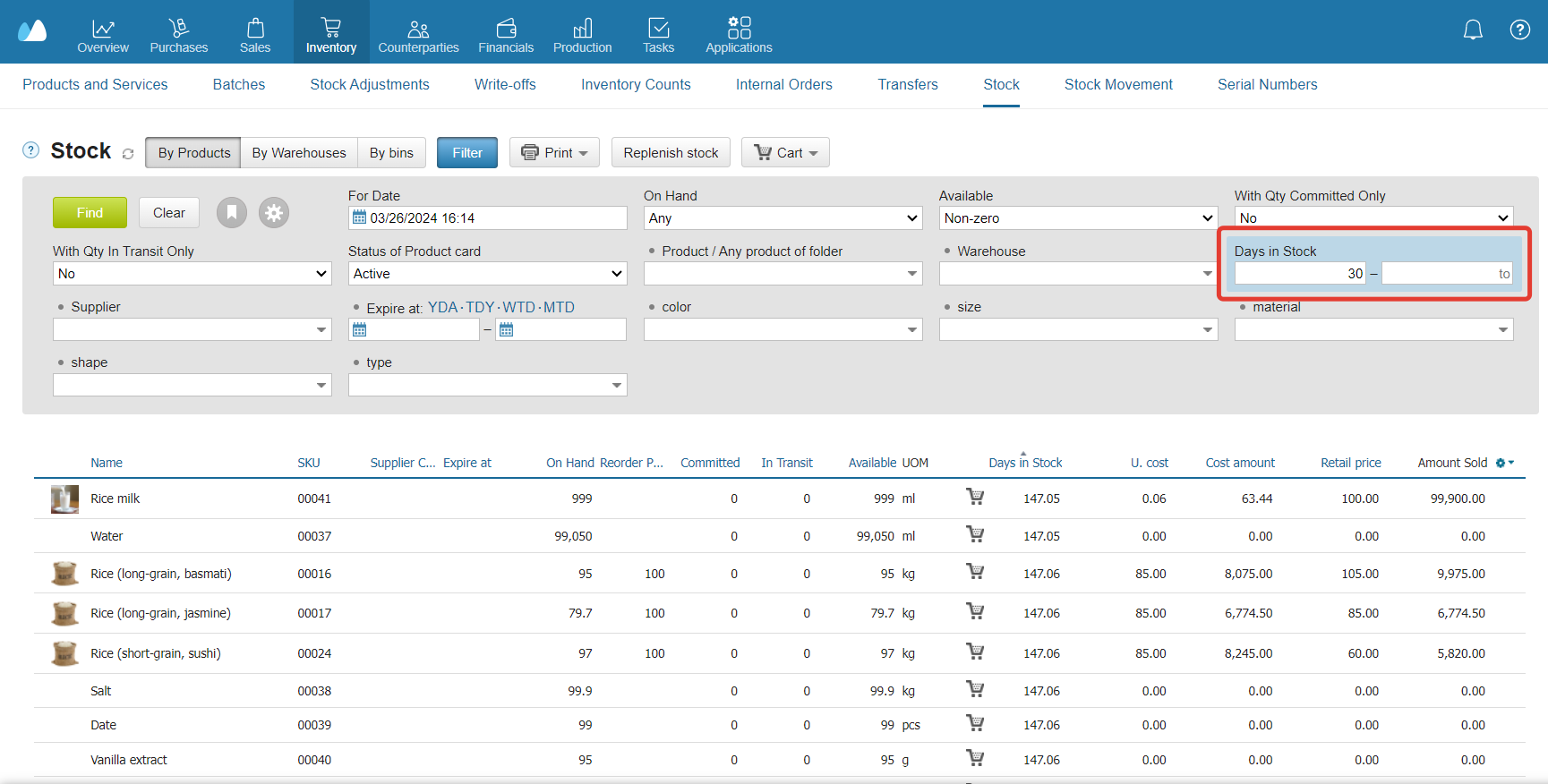Open the notifications bell icon
This screenshot has height=784, width=1548.
coord(1473,30)
